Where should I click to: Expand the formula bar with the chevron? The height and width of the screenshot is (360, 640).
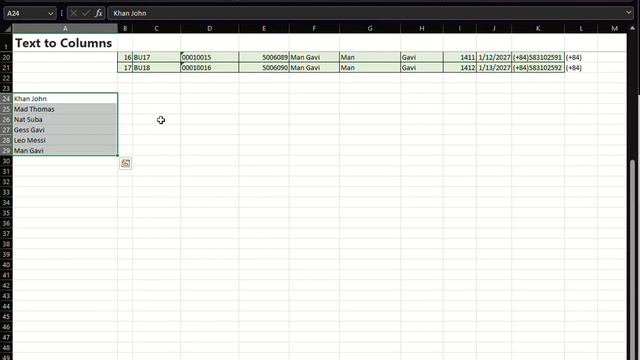coord(628,13)
